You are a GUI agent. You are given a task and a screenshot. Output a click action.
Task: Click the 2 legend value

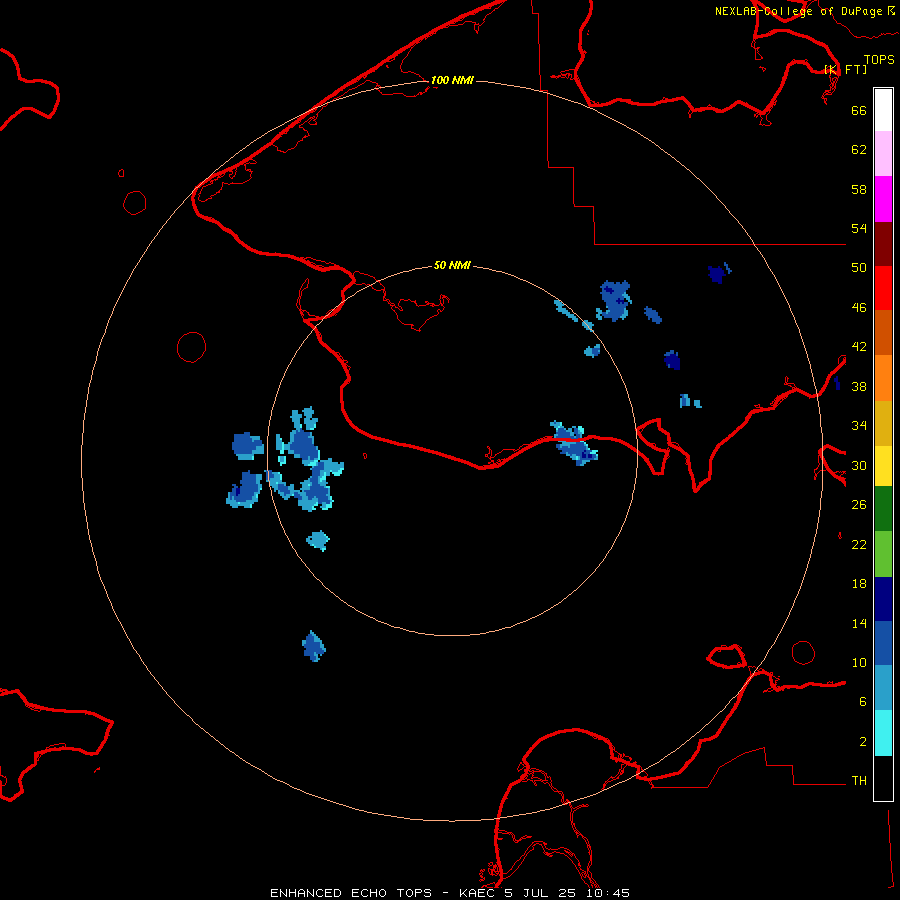[863, 742]
